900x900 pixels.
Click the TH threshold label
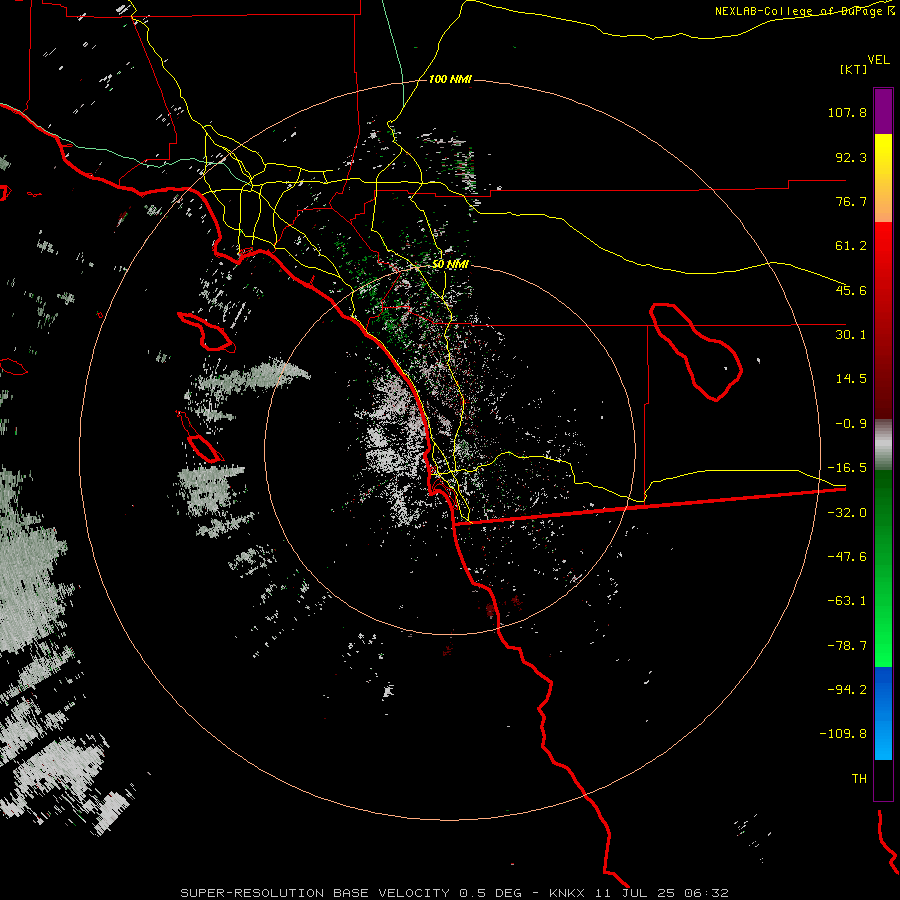click(859, 779)
